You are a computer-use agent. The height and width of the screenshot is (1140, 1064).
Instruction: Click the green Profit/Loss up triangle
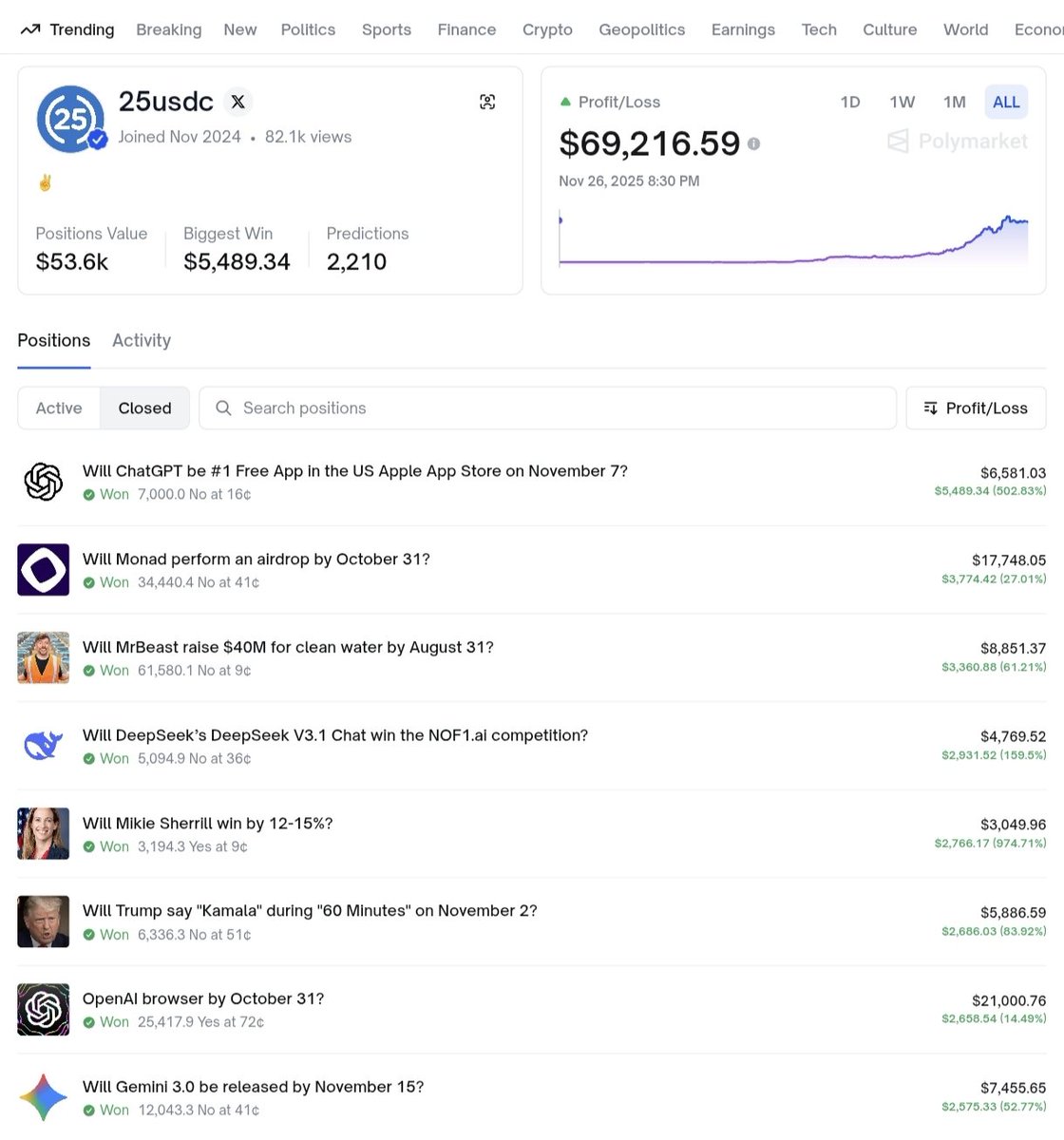point(565,102)
